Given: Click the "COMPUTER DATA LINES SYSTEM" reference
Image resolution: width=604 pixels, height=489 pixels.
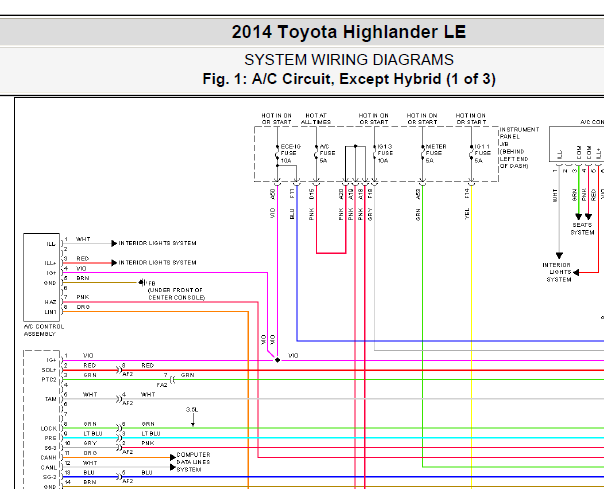Looking at the screenshot, I should (193, 462).
